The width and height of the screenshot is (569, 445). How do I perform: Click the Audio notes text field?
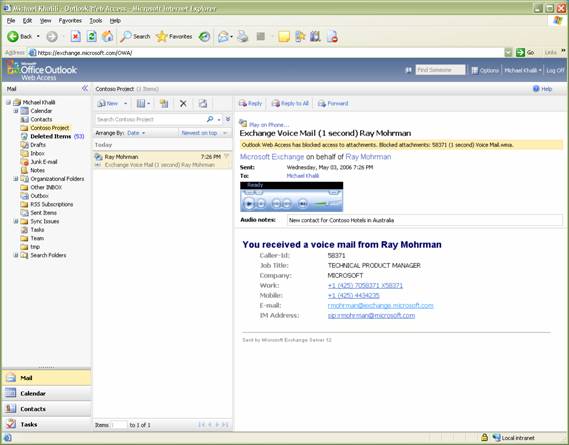point(425,220)
